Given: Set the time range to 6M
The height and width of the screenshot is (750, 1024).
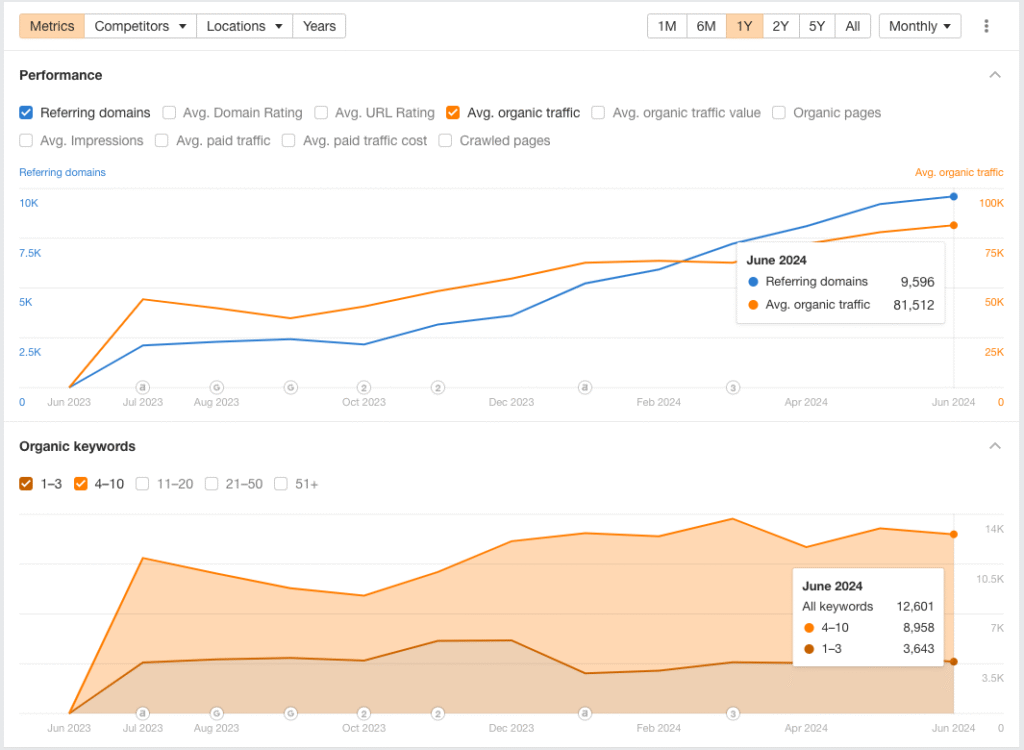Looking at the screenshot, I should 706,26.
